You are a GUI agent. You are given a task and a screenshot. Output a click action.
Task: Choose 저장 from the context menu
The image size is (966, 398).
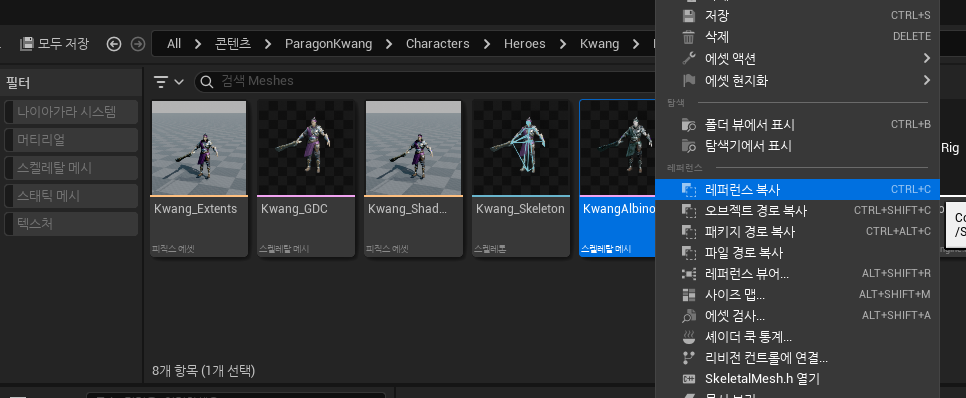pyautogui.click(x=797, y=15)
